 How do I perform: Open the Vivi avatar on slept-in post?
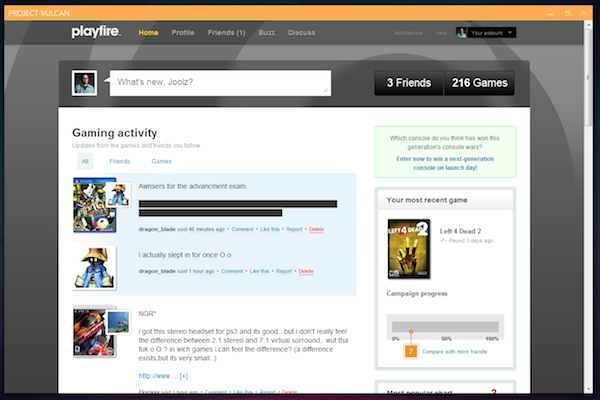[94, 268]
